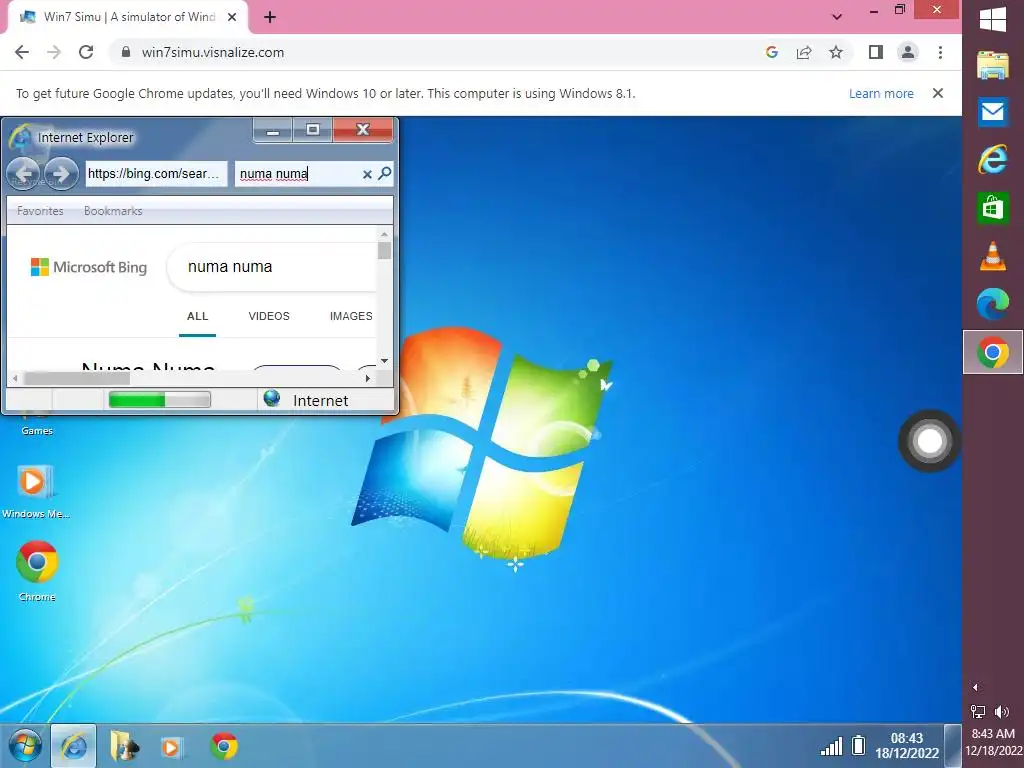
Task: Open Internet Explorer in the side taskbar
Action: pyautogui.click(x=993, y=159)
